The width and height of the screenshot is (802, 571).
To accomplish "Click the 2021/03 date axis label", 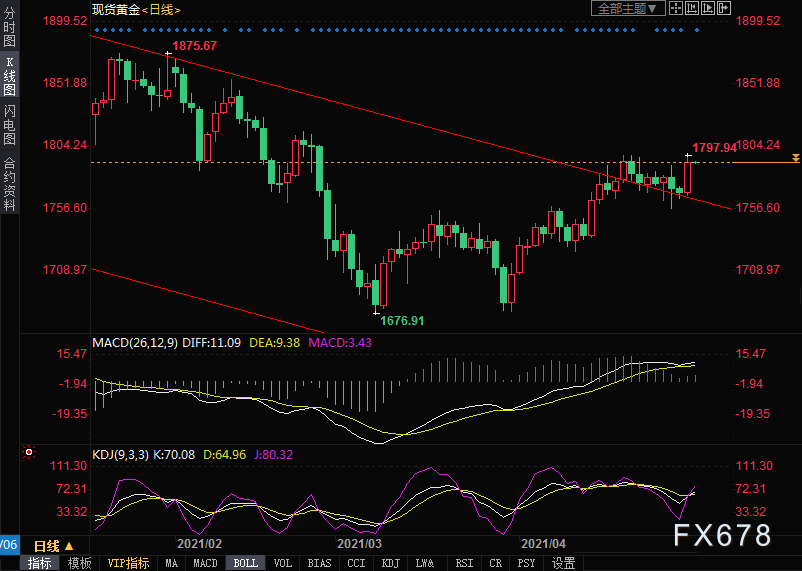I will (360, 543).
